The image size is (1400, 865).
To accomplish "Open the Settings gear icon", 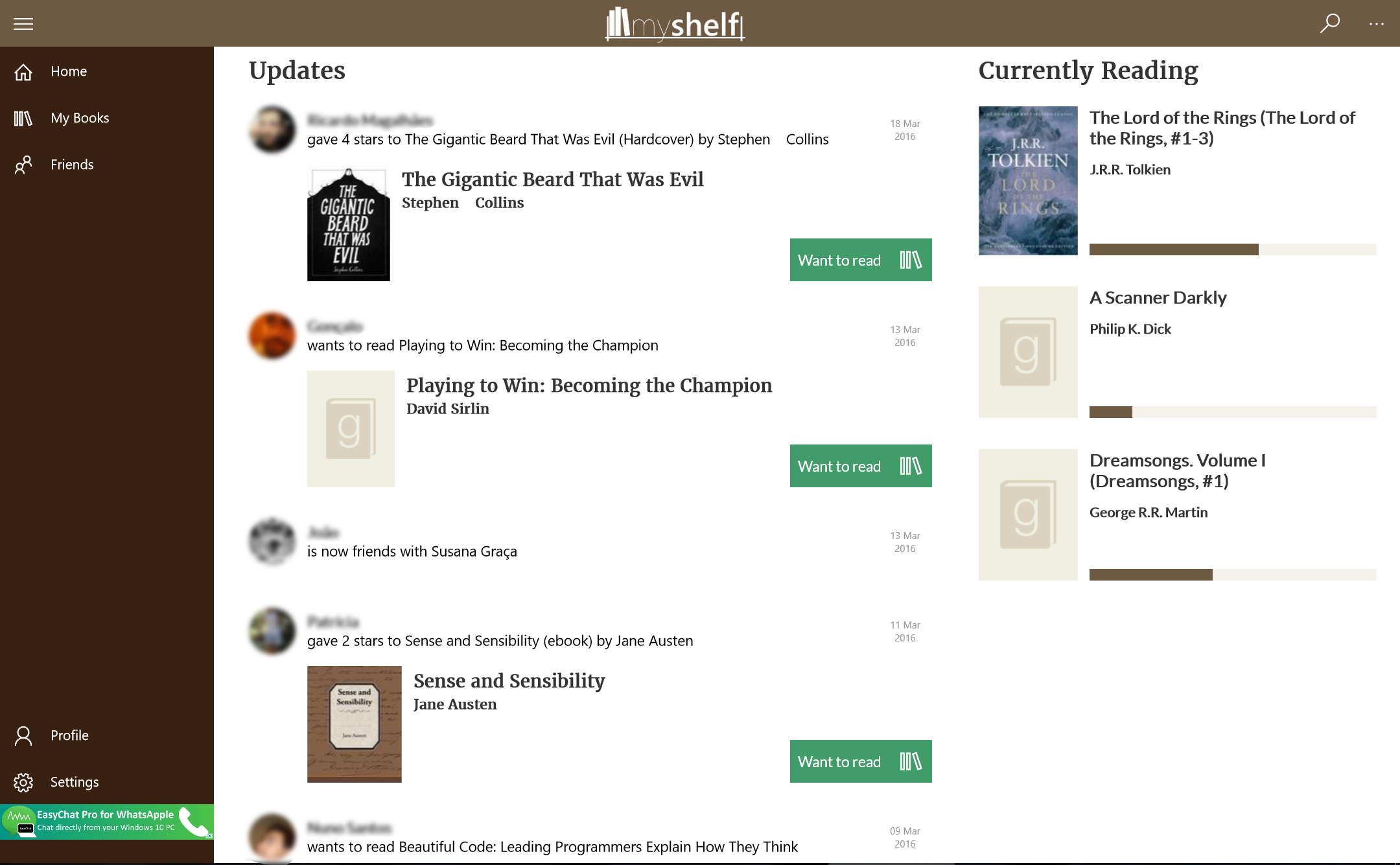I will click(23, 782).
